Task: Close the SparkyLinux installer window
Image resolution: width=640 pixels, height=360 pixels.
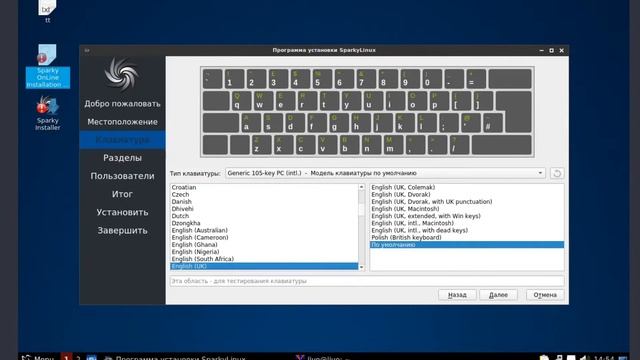Action: [562, 50]
